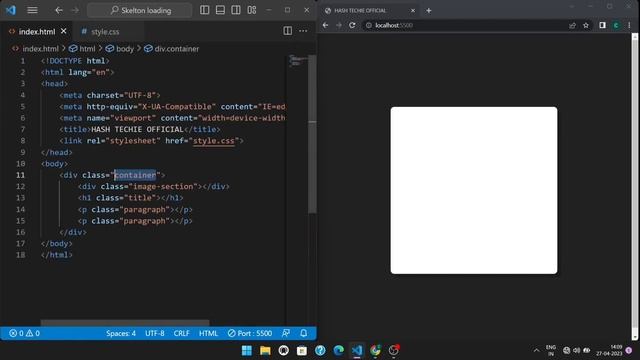Toggle the bottom panel layout icon
The height and width of the screenshot is (360, 640).
220,10
